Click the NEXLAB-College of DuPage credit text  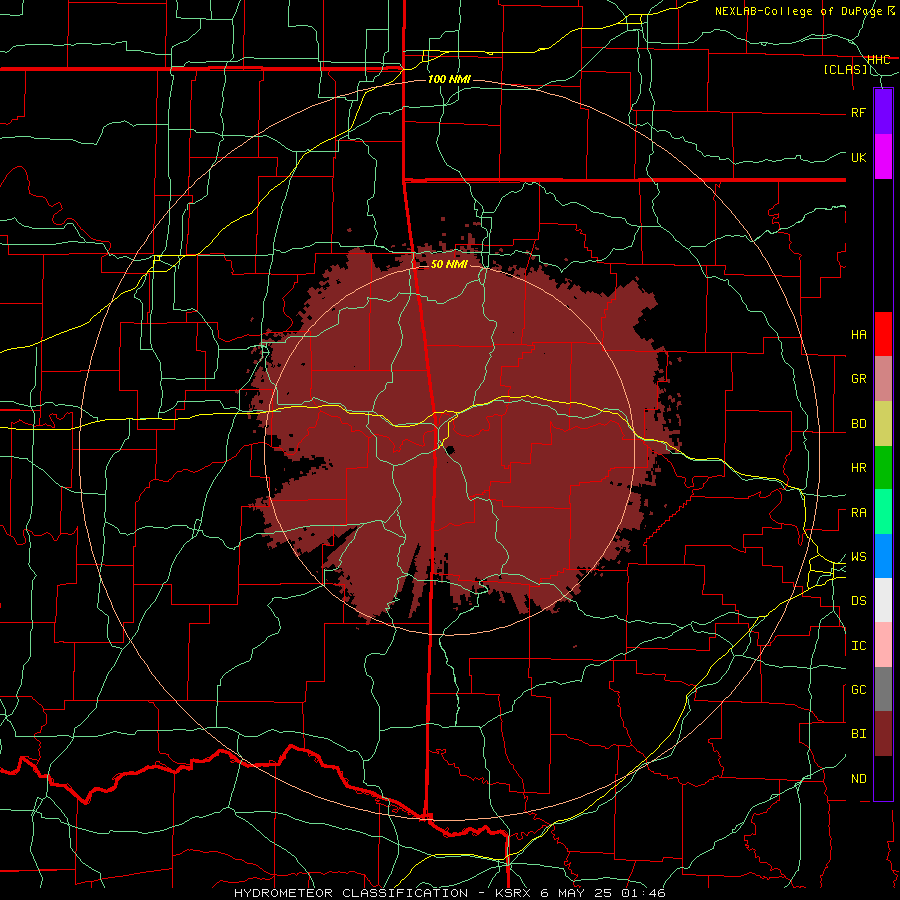click(x=800, y=11)
